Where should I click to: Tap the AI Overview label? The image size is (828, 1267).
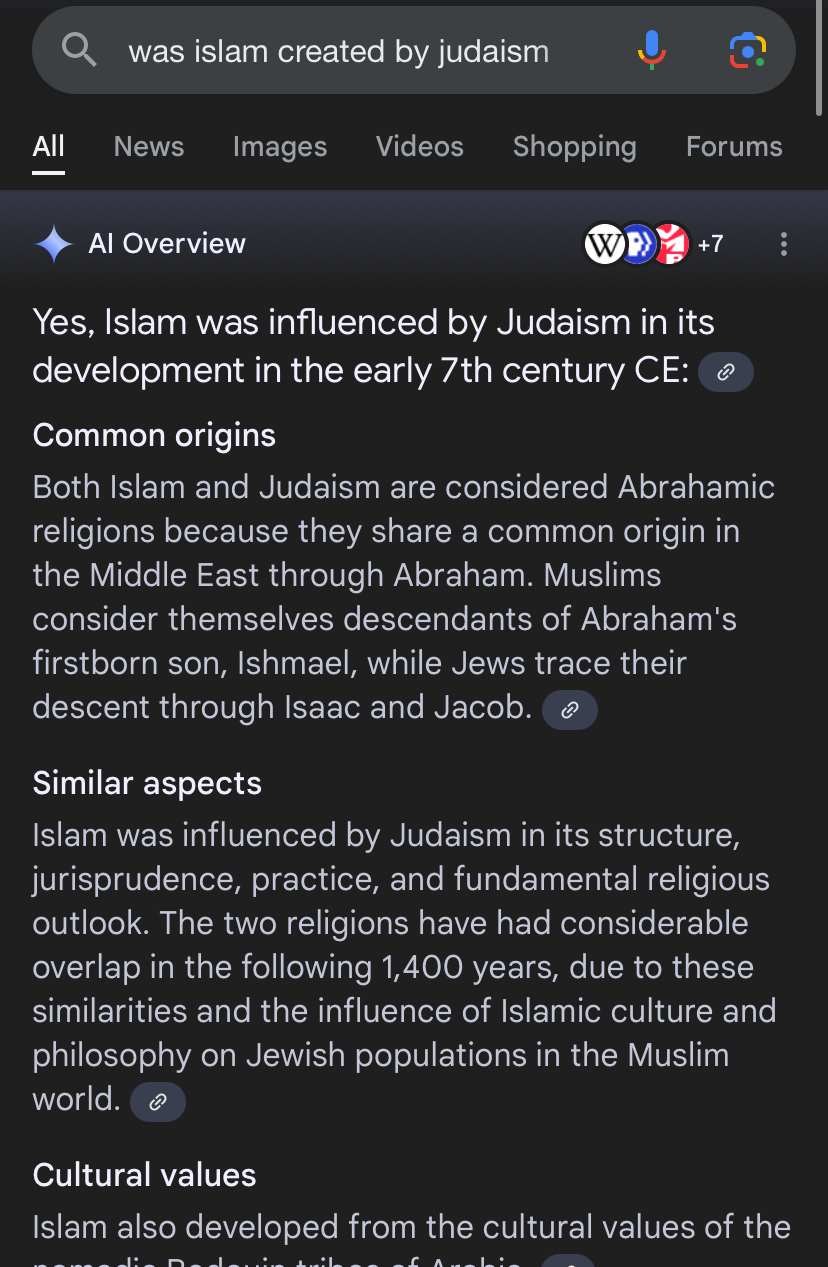tap(167, 244)
